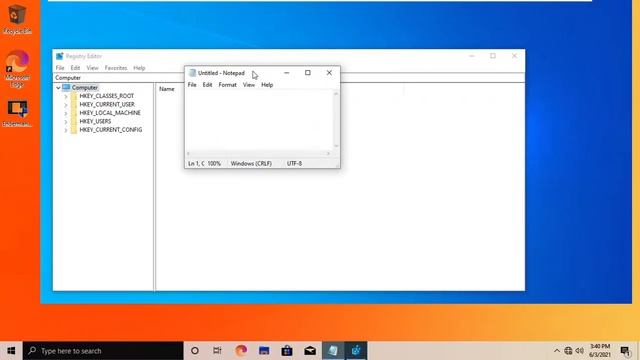Click the HKEY_CURRENT_CONFIG folder icon
Viewport: 640px width, 360px height.
click(x=74, y=130)
